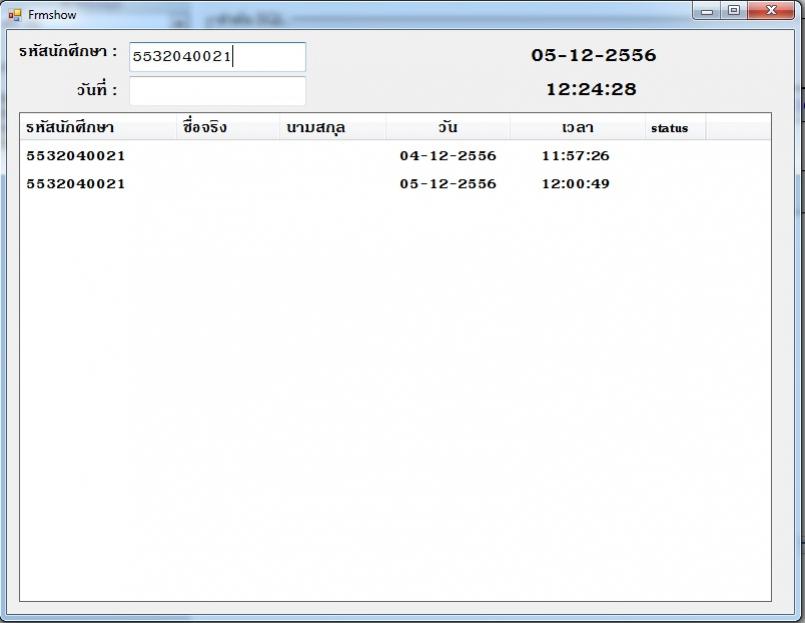Maximize the Frmshow window
The height and width of the screenshot is (623, 805).
pyautogui.click(x=734, y=11)
